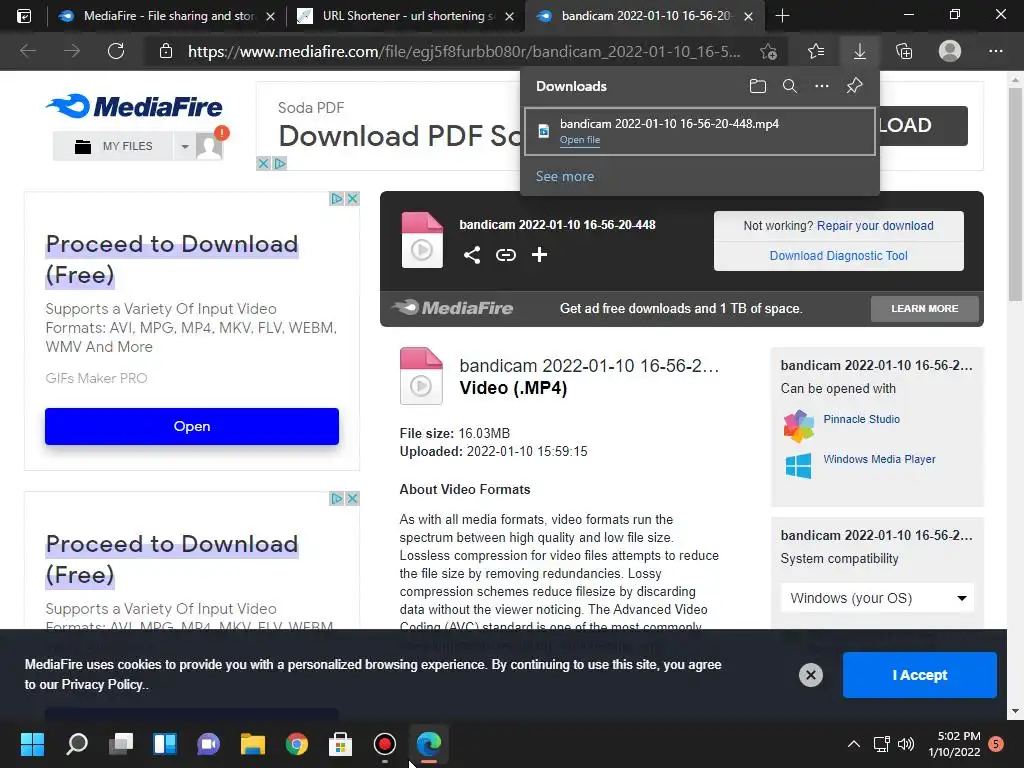
Task: Add file to account with plus icon
Action: click(x=539, y=255)
